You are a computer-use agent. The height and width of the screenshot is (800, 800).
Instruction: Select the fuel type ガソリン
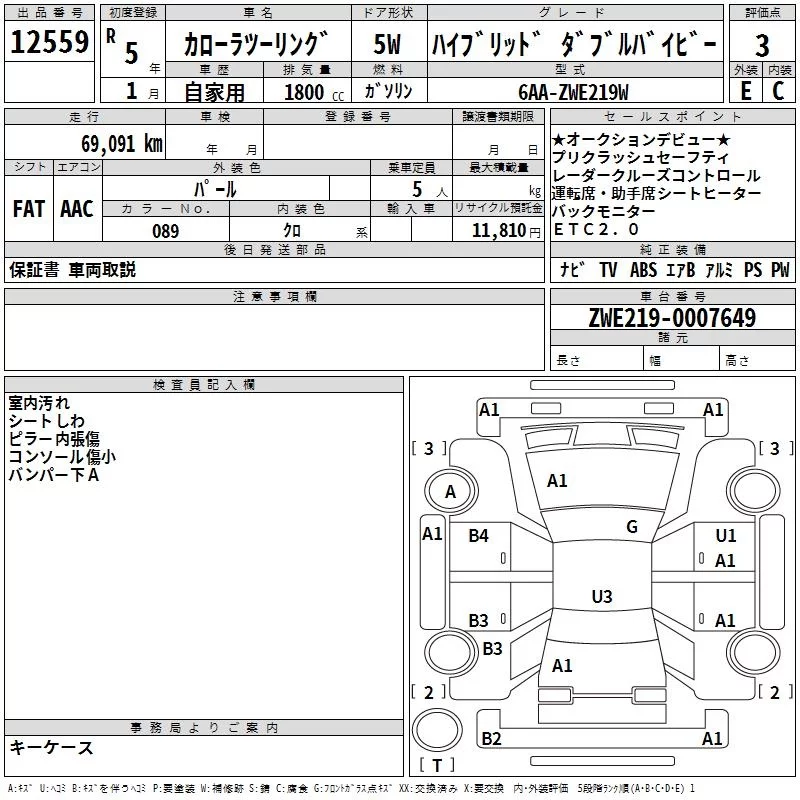(x=388, y=90)
